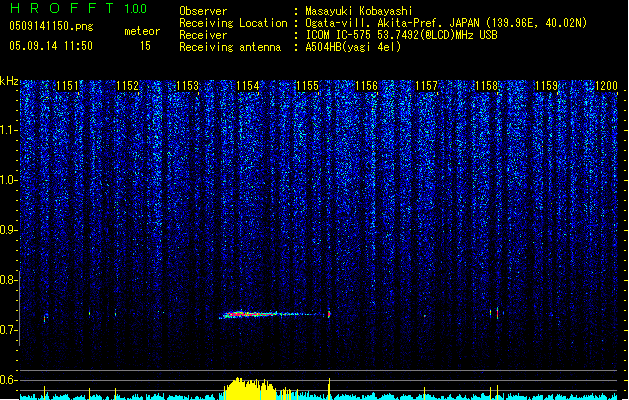Click the 1157 time marker
The height and width of the screenshot is (400, 629).
pos(426,86)
